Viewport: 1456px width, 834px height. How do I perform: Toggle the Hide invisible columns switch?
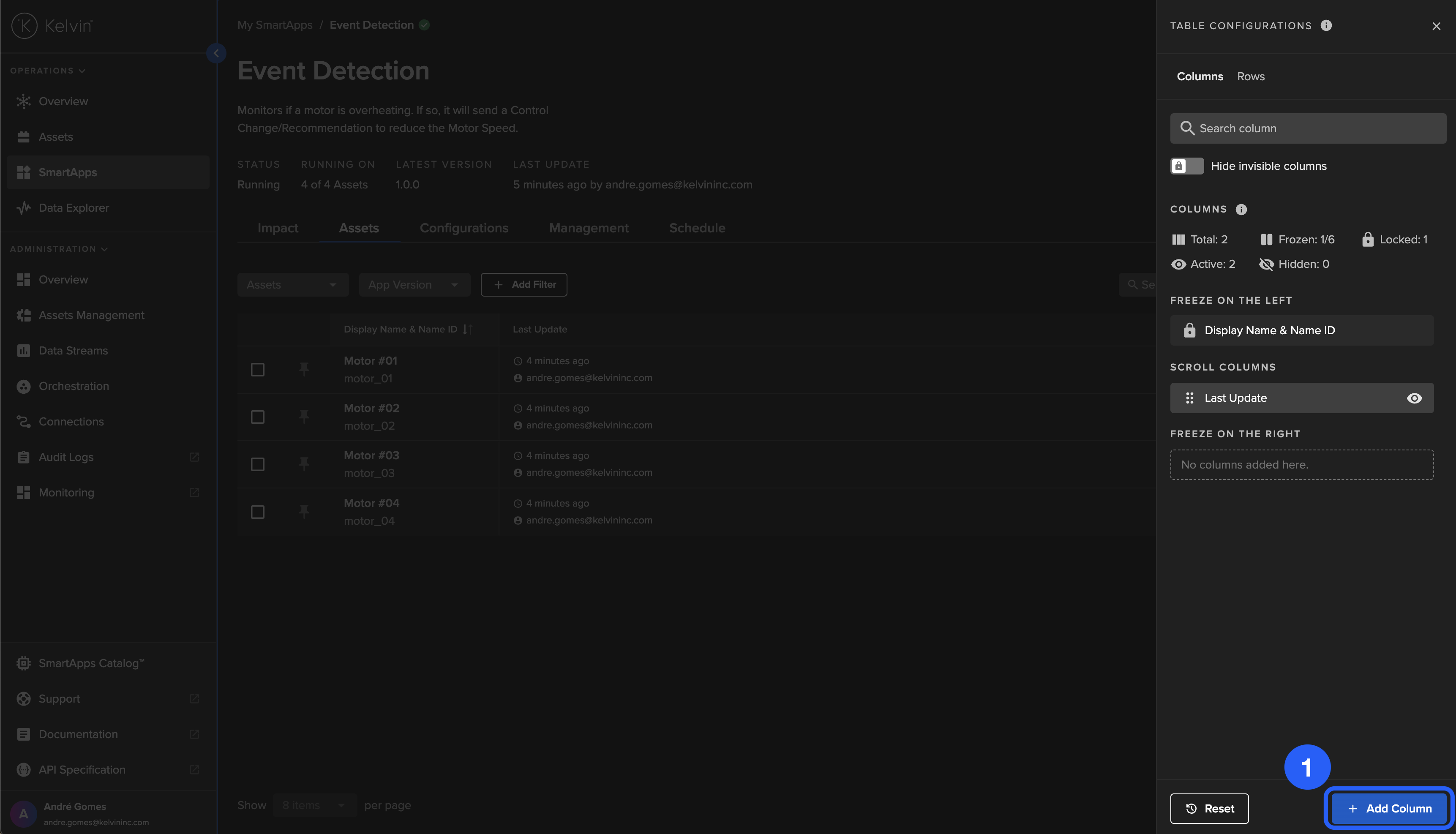pyautogui.click(x=1186, y=166)
